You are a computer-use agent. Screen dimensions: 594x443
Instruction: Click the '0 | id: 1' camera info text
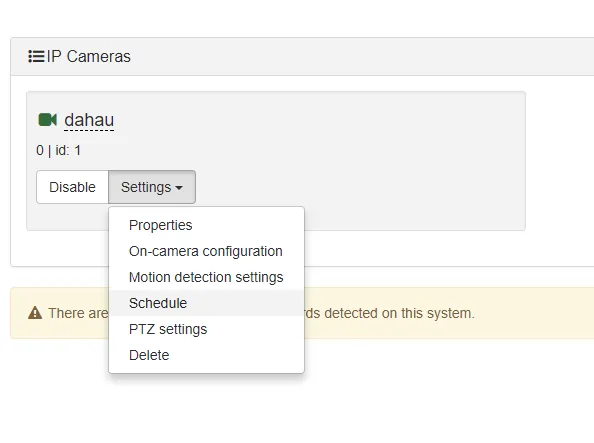click(x=58, y=150)
